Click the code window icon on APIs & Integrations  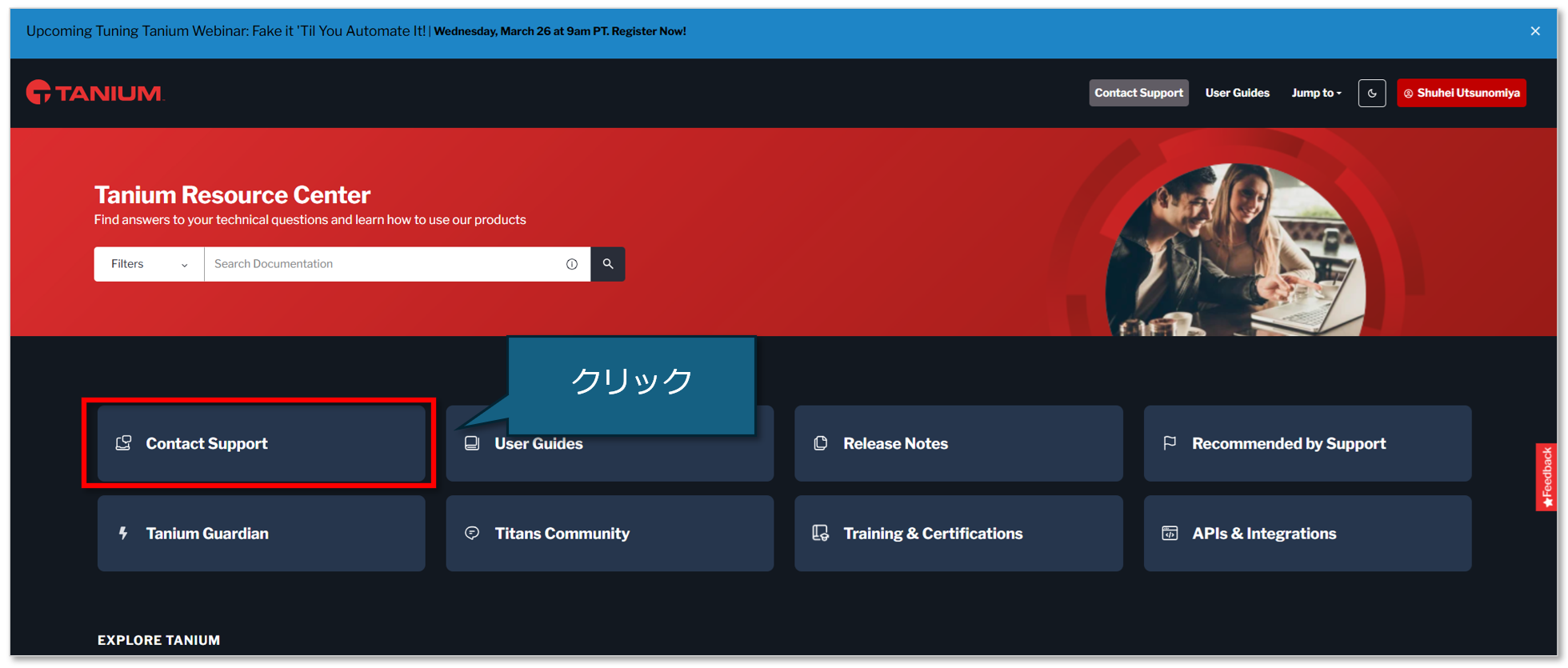point(1170,533)
